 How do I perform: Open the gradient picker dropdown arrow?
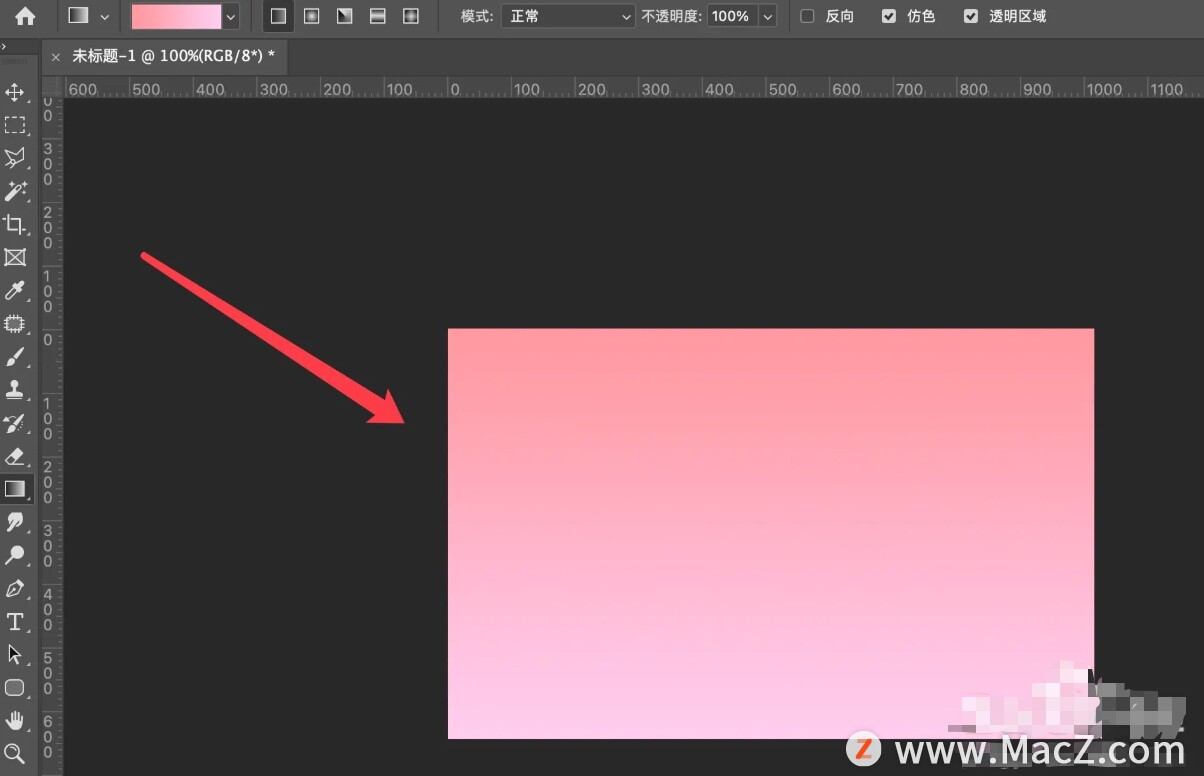[x=232, y=16]
